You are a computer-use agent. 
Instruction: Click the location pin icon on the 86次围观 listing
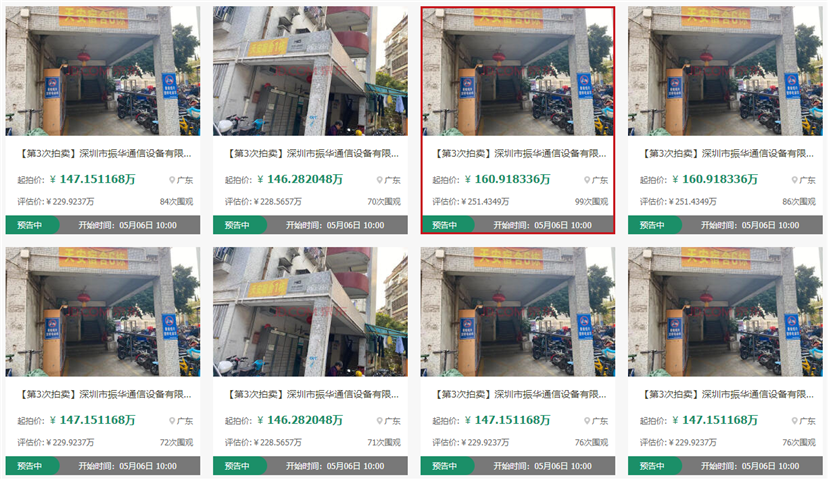pos(794,180)
